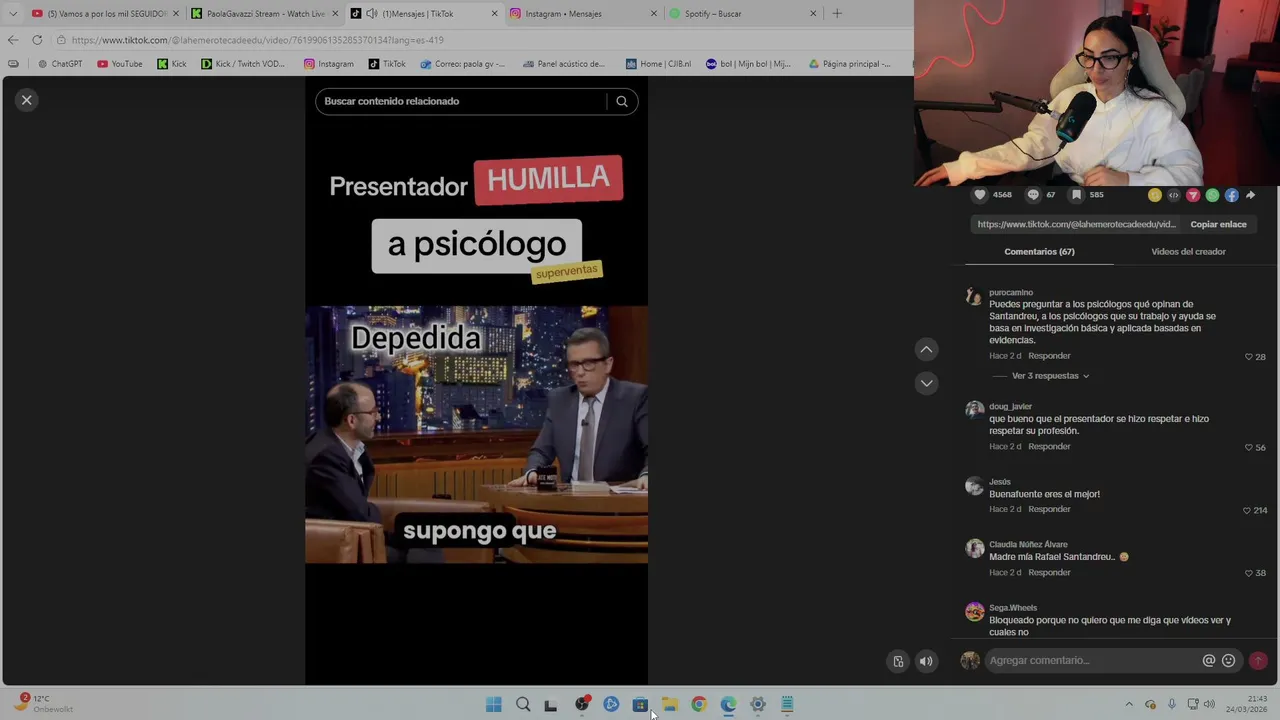Close the TikTok video viewer
This screenshot has width=1280, height=720.
click(27, 100)
